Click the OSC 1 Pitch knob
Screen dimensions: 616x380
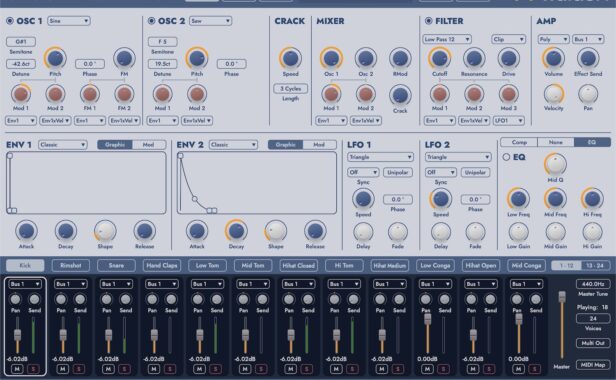[55, 58]
